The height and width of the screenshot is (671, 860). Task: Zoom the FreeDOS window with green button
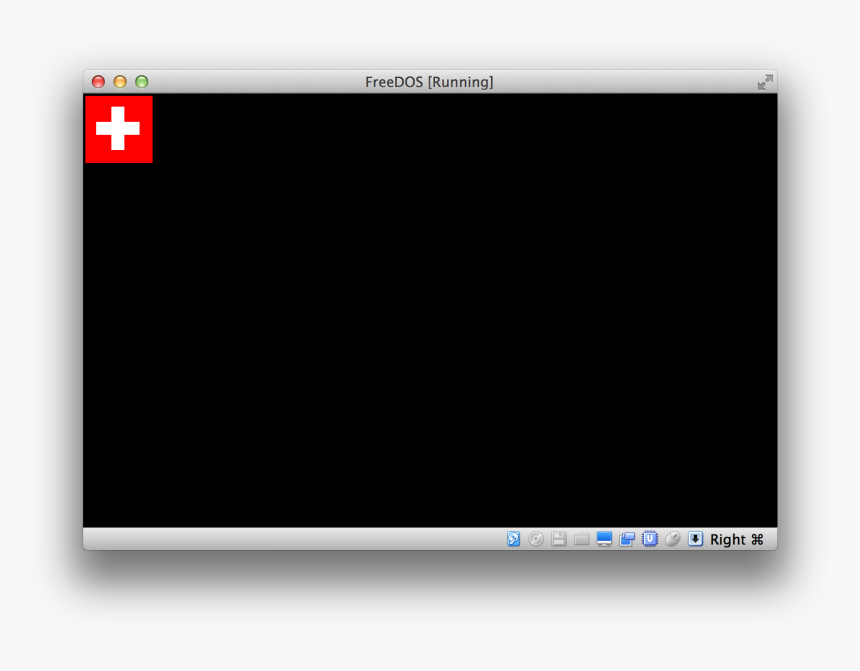point(142,82)
